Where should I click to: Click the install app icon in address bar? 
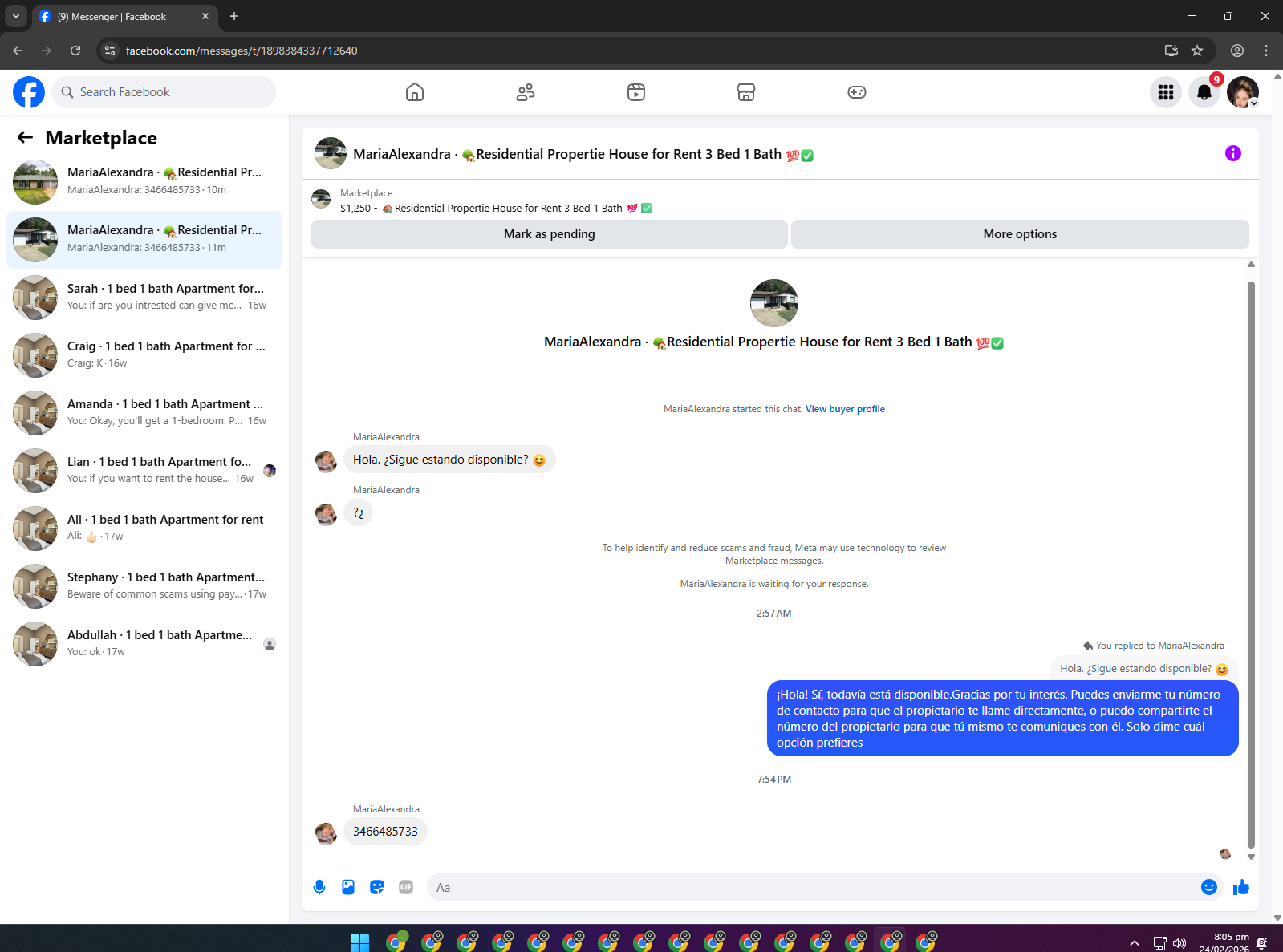click(1171, 51)
